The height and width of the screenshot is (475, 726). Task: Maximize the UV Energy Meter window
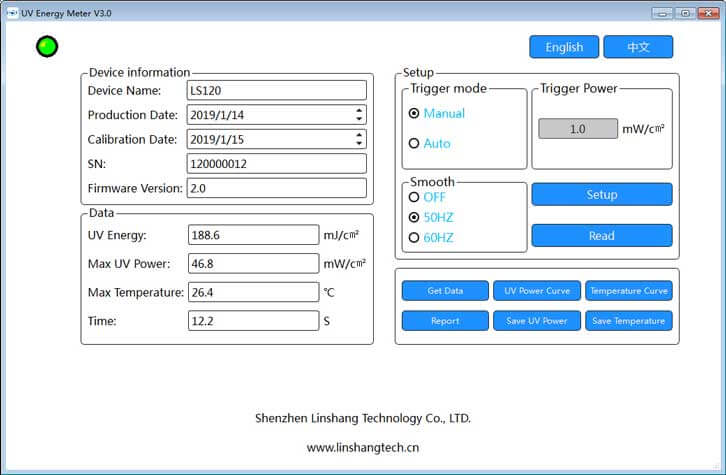[685, 13]
